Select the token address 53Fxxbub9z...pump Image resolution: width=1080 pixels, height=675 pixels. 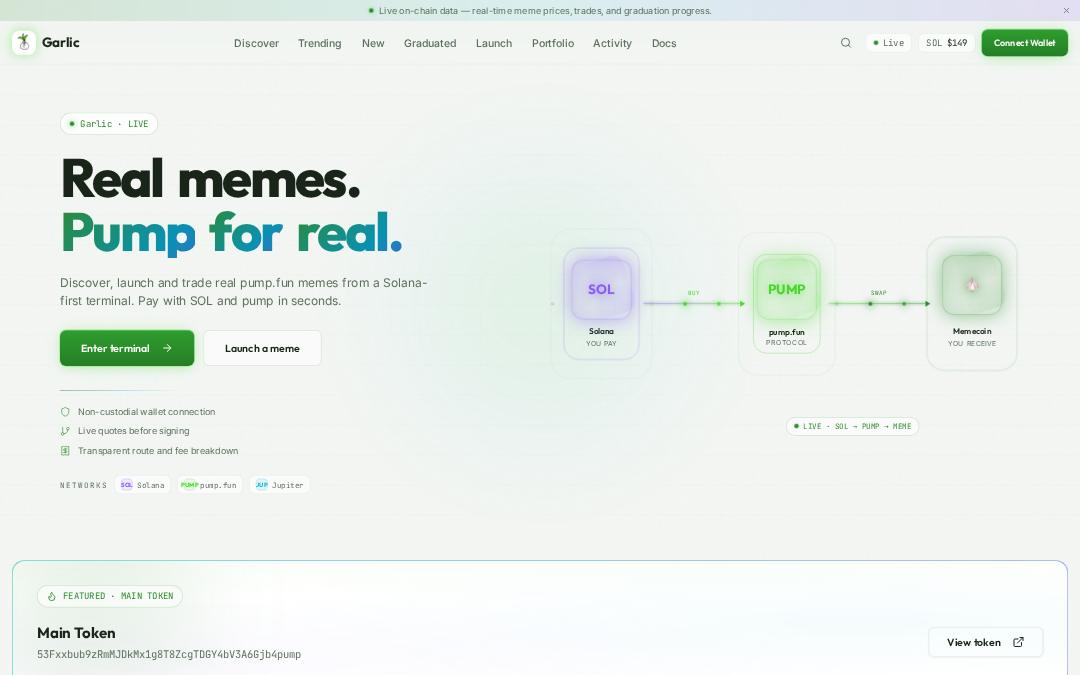pos(169,654)
